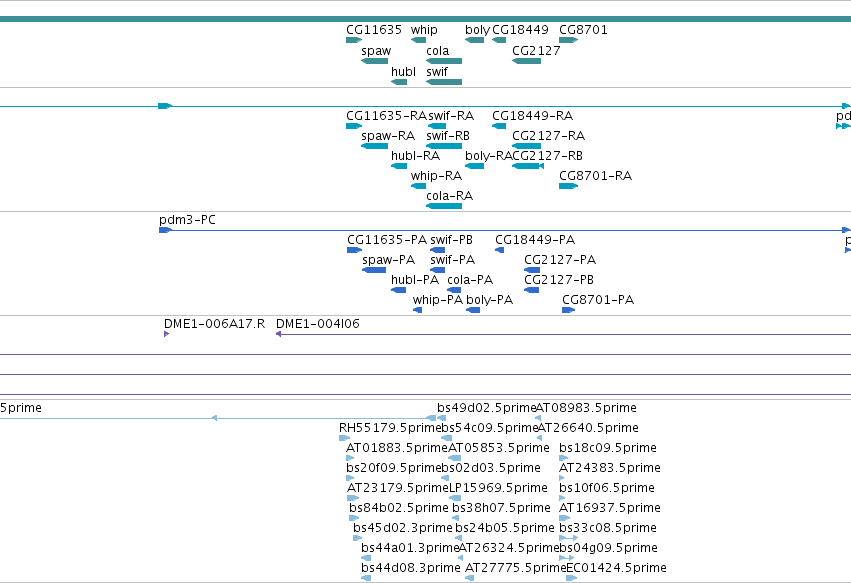Select the bs20f09.5prime EST

[x=350, y=478]
